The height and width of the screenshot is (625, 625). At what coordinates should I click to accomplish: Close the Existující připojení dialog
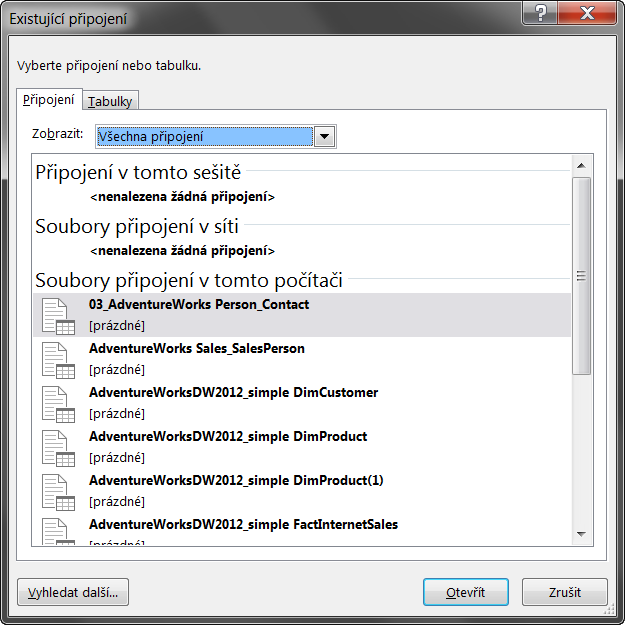[x=588, y=13]
